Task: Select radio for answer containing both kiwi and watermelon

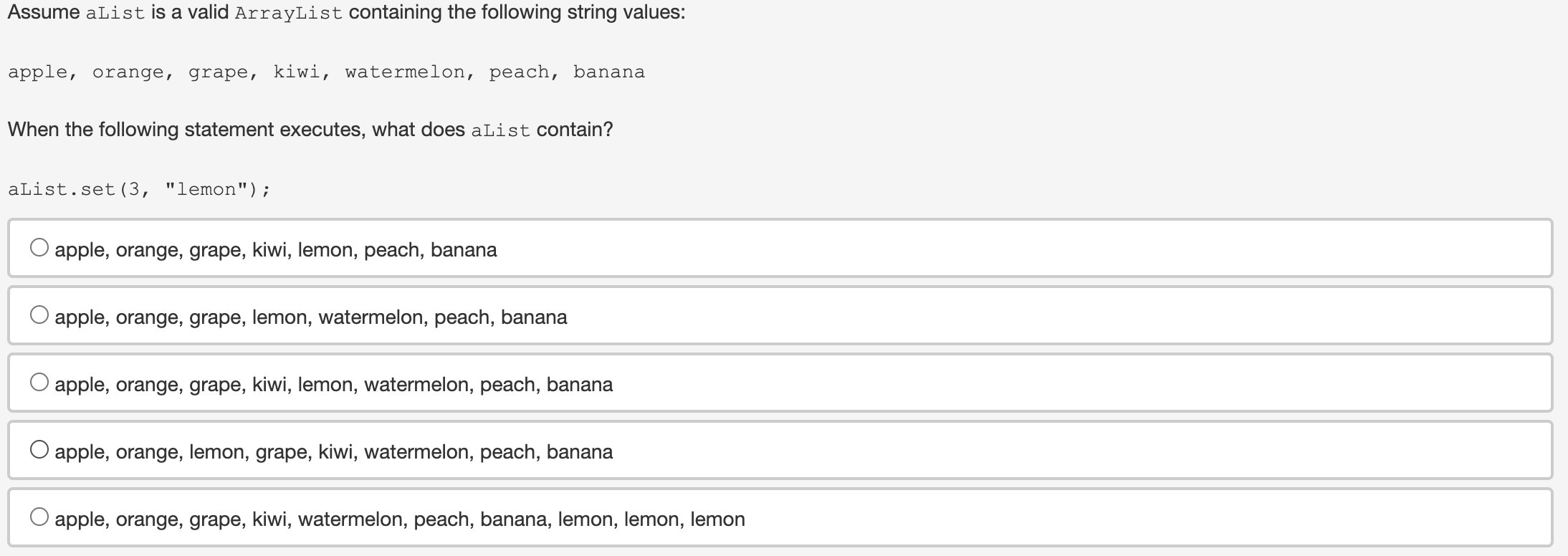Action: (40, 381)
